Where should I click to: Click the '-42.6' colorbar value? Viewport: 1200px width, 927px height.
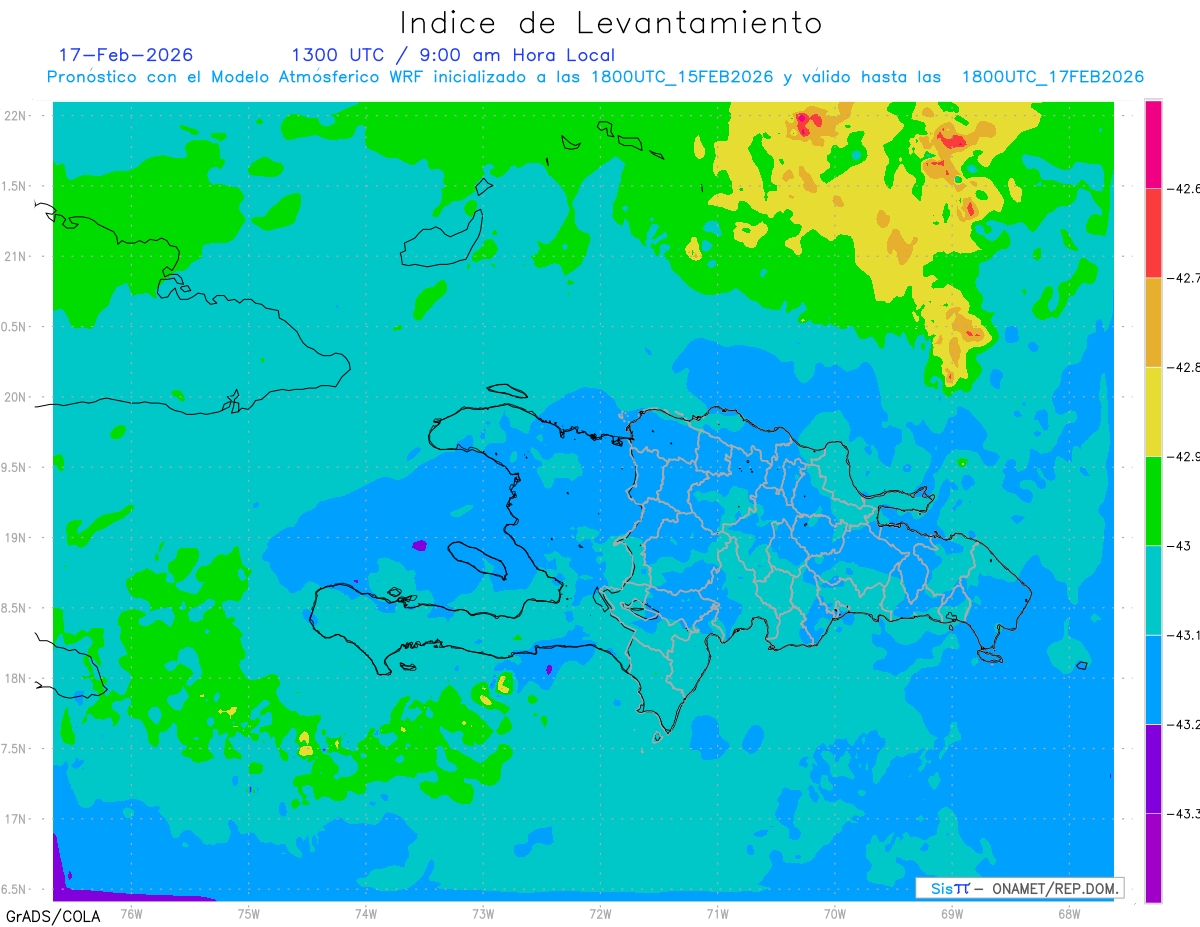(1182, 188)
